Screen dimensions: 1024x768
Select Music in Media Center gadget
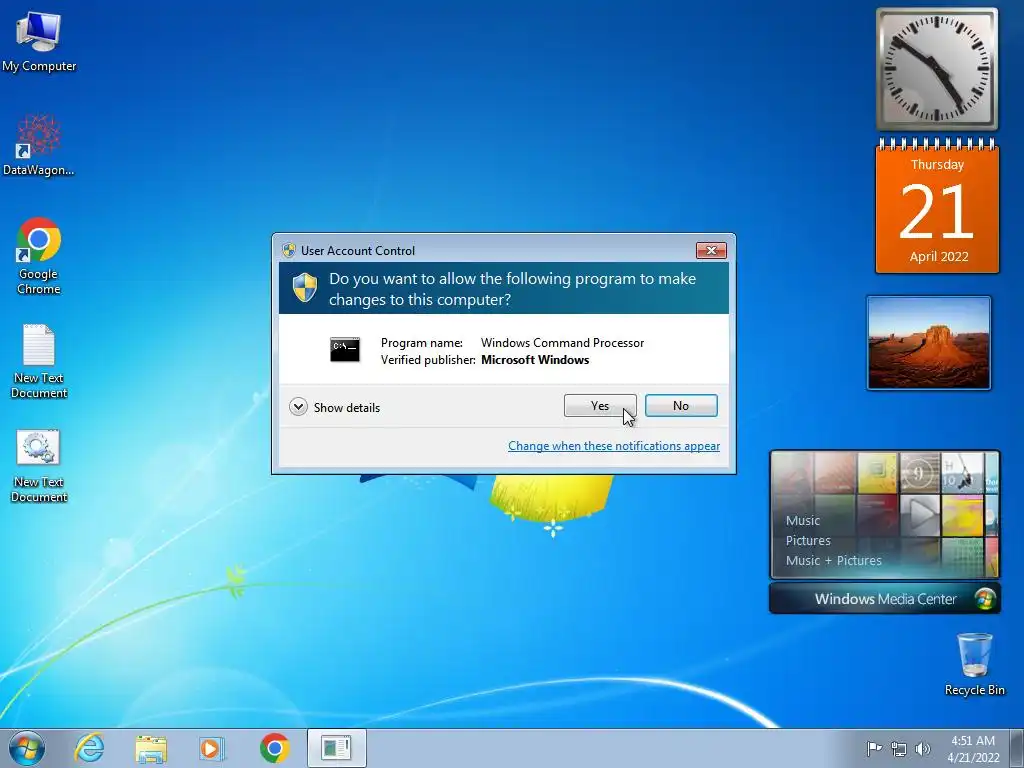coord(803,520)
